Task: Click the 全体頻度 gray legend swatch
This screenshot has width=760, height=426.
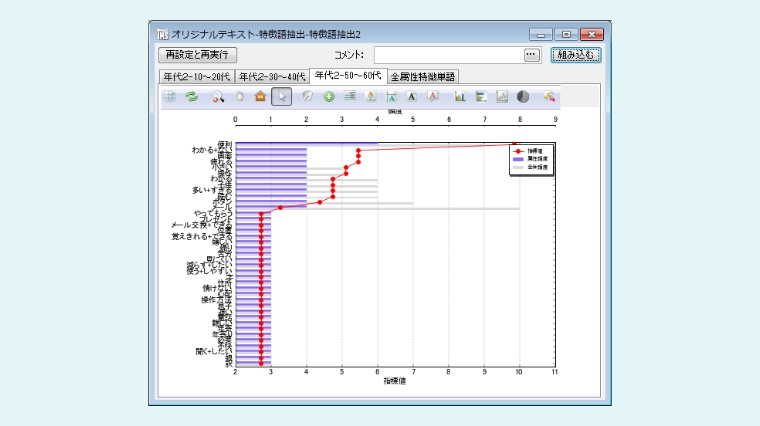Action: coord(518,167)
